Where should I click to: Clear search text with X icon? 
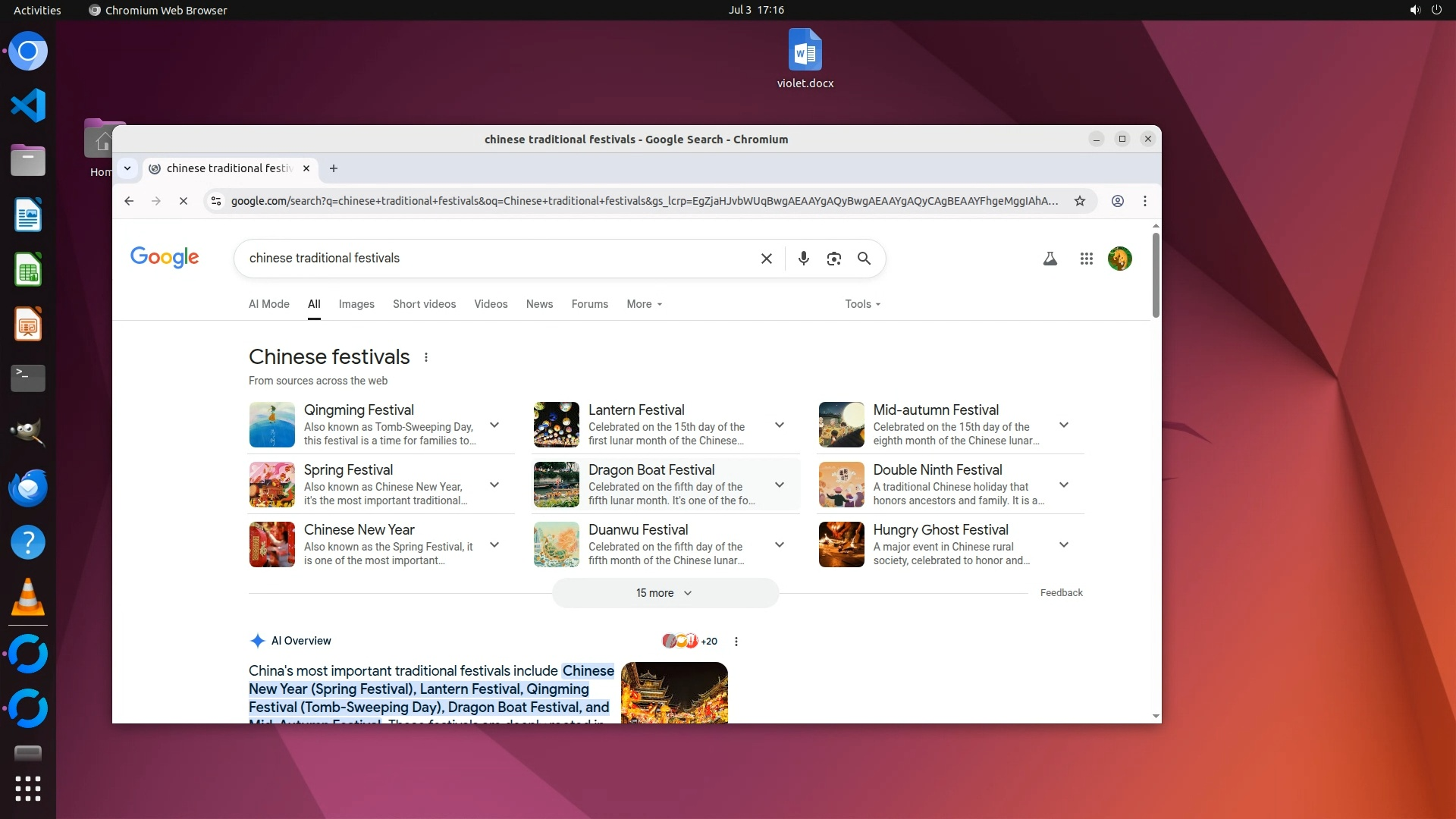[766, 259]
